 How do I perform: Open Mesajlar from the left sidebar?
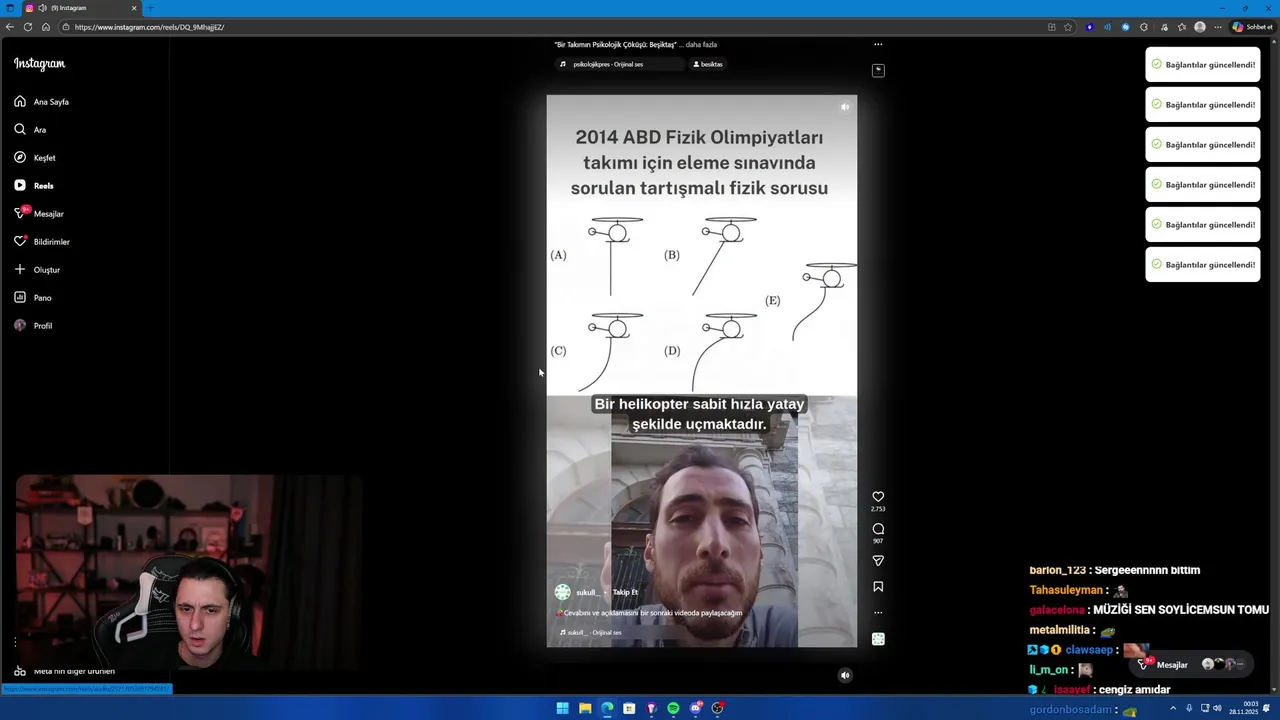[x=39, y=214]
